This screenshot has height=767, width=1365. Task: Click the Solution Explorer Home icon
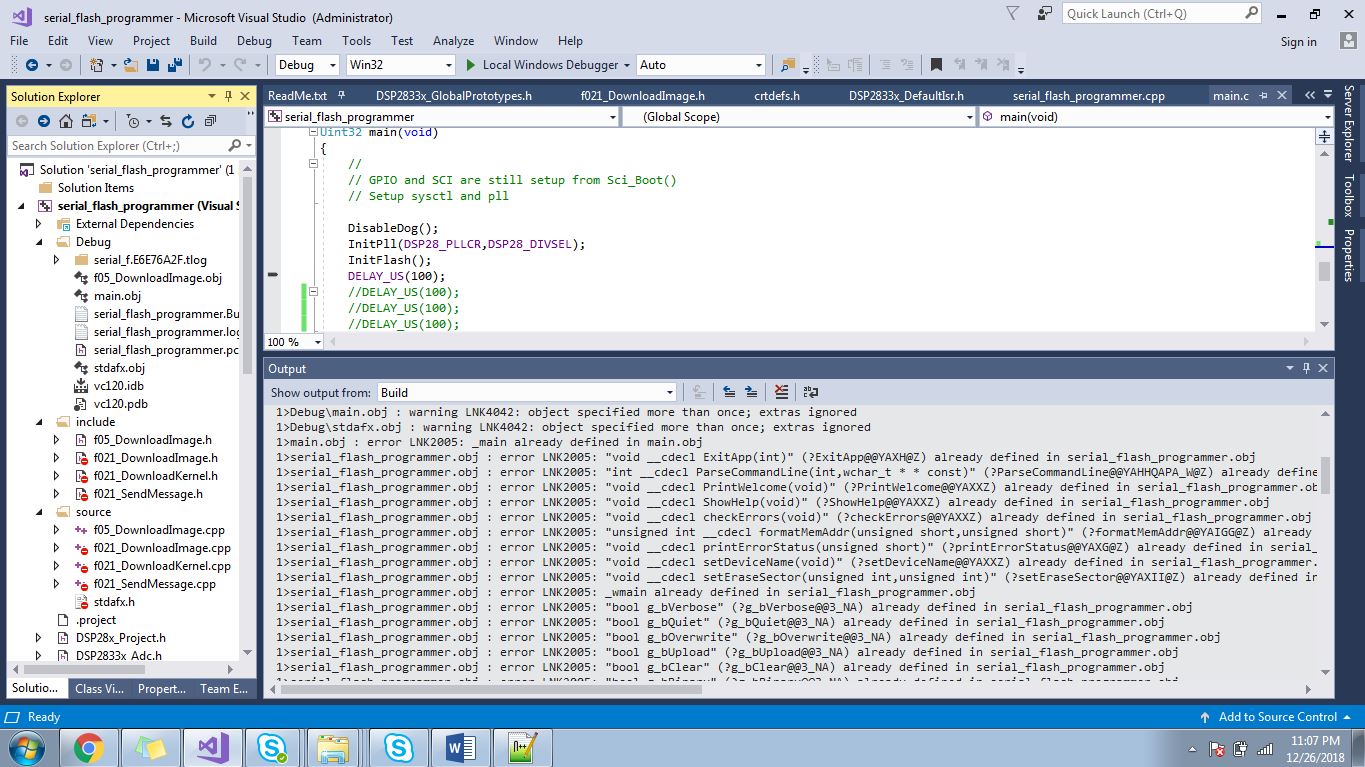66,121
